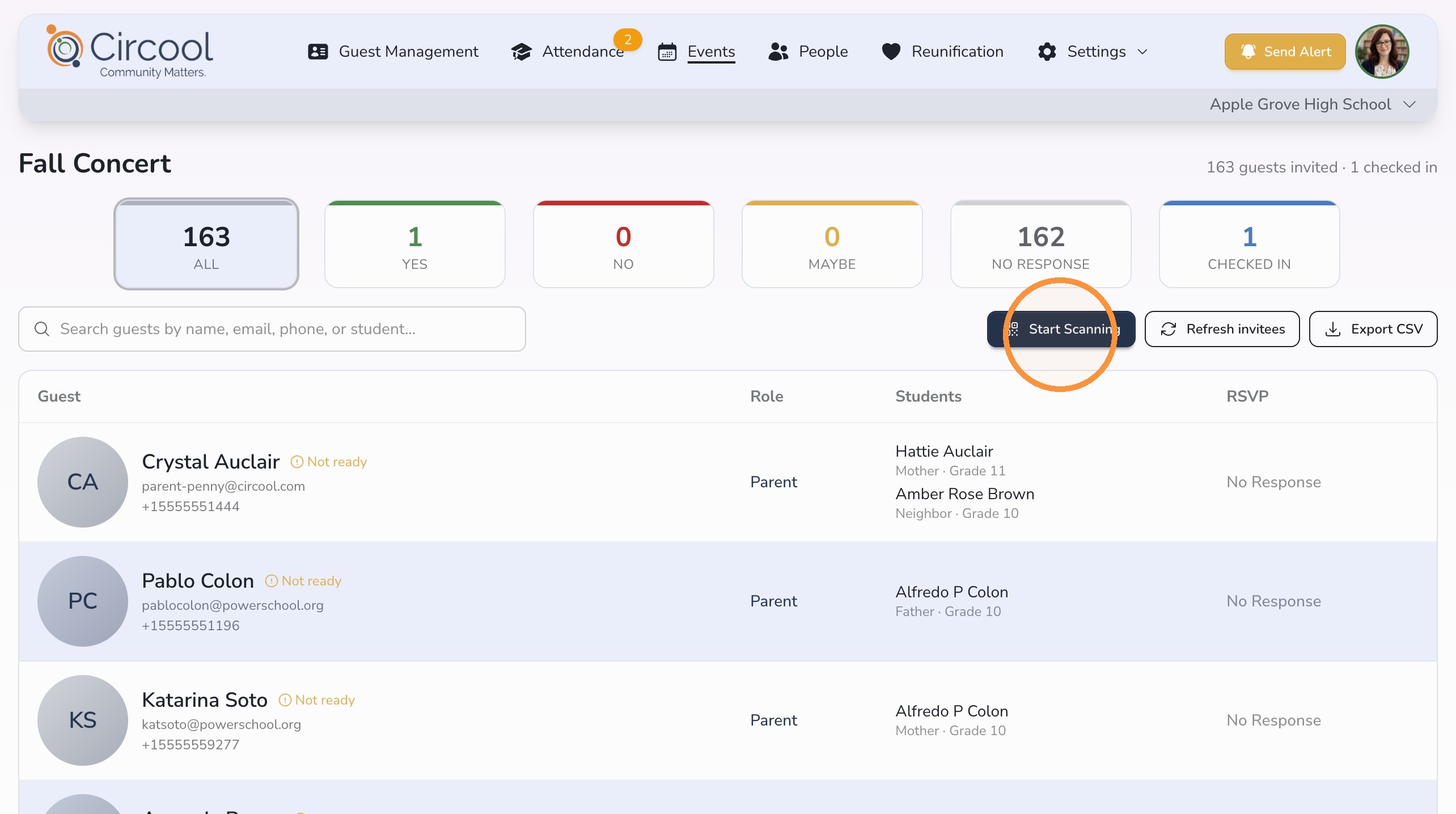Click the Attendance graduation cap icon
Image resolution: width=1456 pixels, height=814 pixels.
pyautogui.click(x=521, y=52)
